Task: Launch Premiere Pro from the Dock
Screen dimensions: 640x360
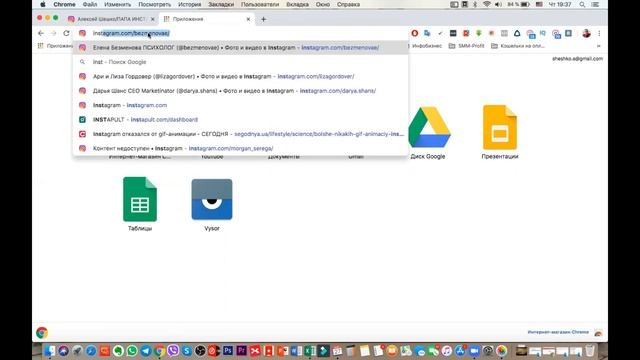Action: pos(242,351)
